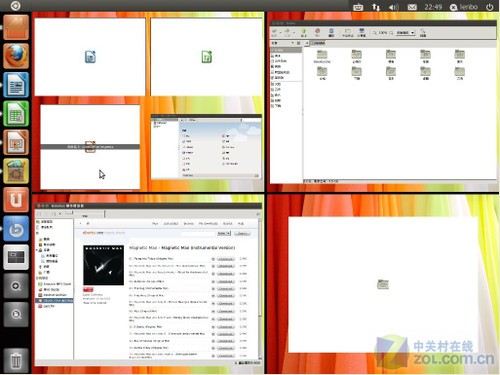This screenshot has height=375, width=500.
Task: Open the Trash in the launcher
Action: coord(16,360)
